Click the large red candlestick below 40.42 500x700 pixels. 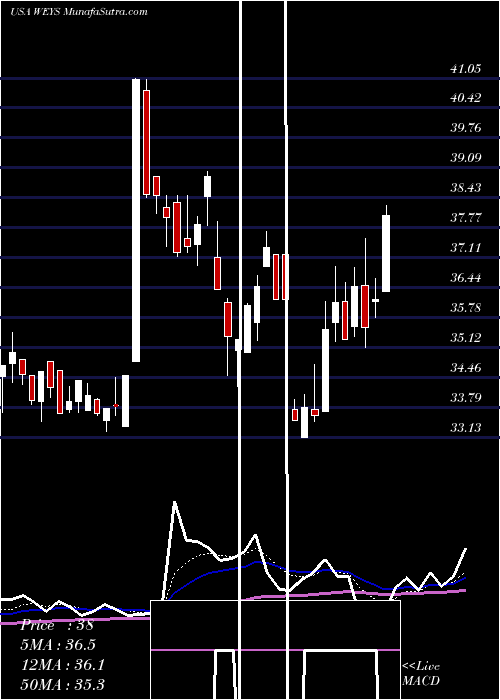click(x=146, y=142)
